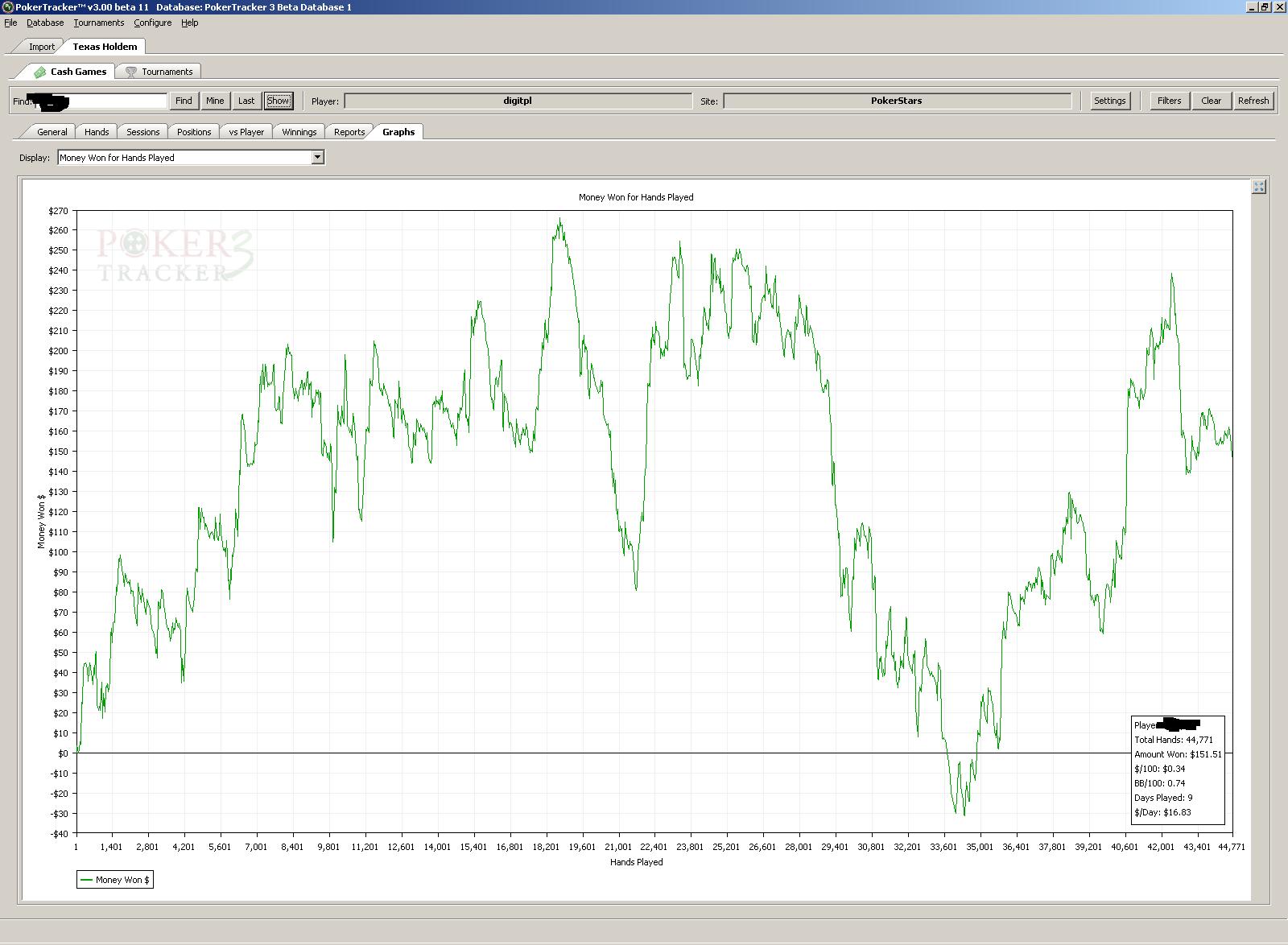Click the Money Won for Hands Played combo box
The image size is (1288, 945).
coord(191,158)
